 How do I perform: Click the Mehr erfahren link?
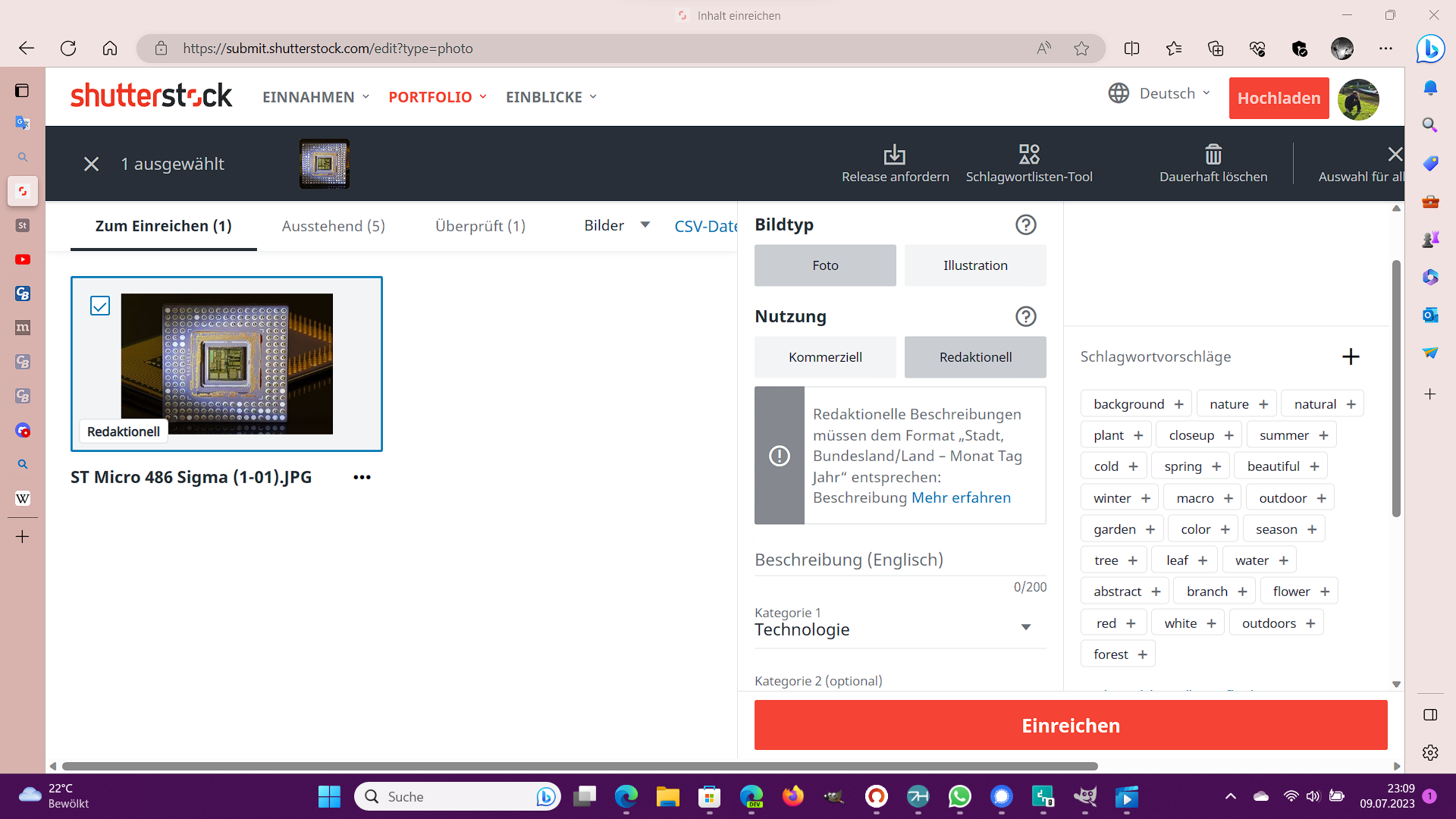click(961, 497)
